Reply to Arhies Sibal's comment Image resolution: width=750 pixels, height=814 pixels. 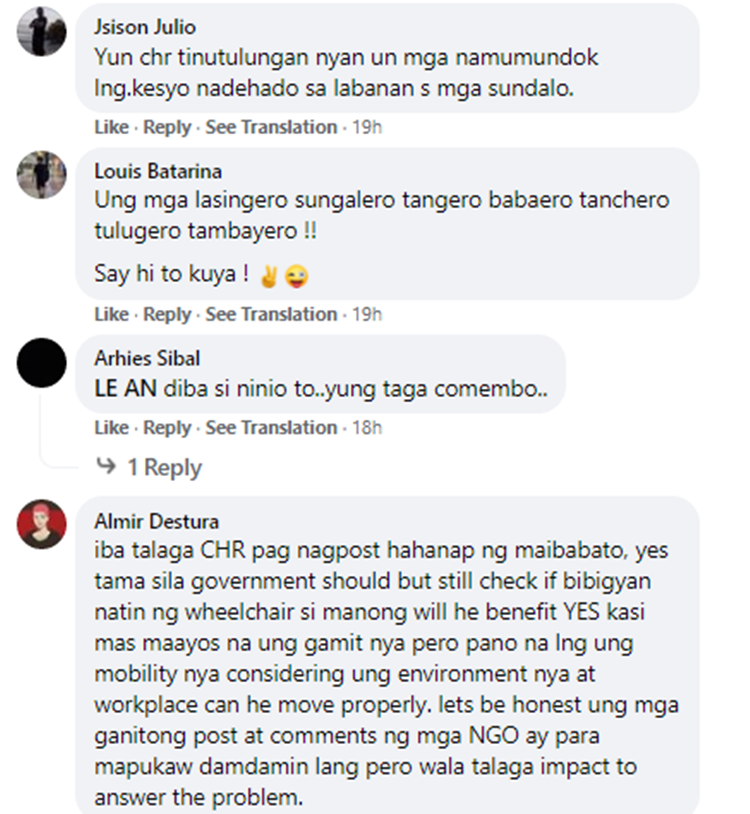pyautogui.click(x=167, y=428)
